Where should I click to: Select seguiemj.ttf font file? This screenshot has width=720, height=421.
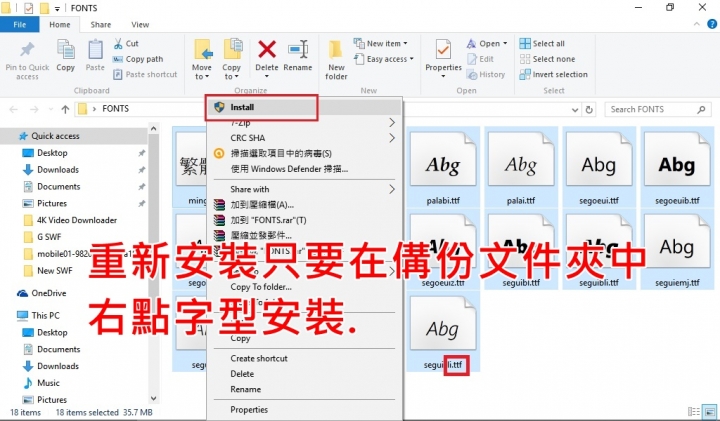(677, 250)
